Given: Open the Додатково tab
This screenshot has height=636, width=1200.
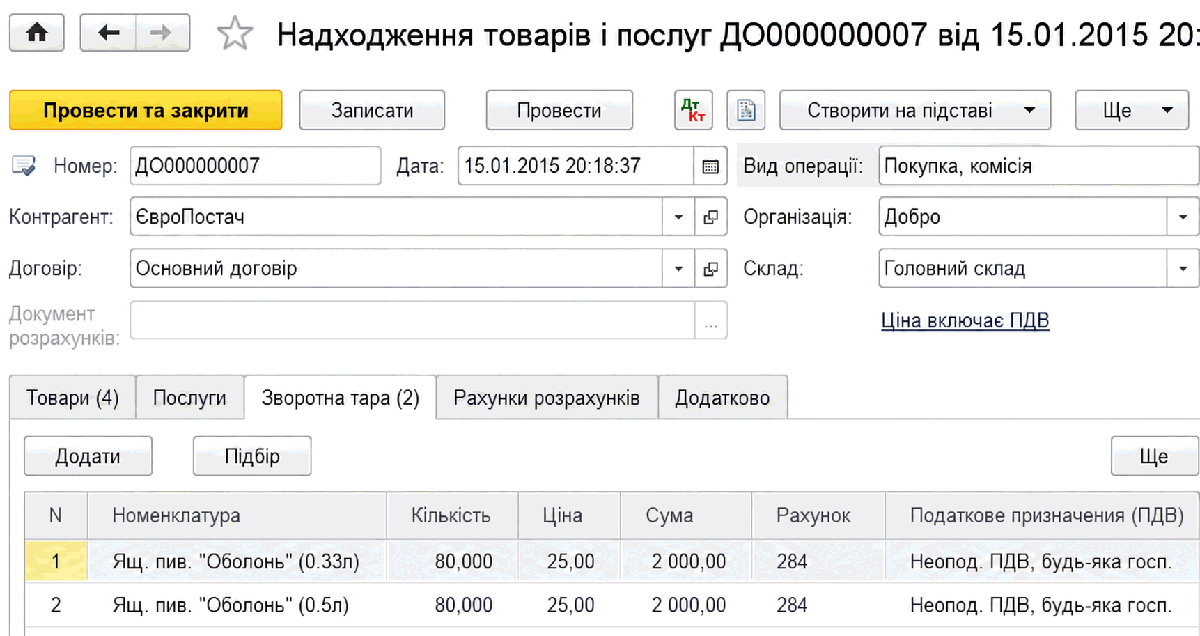Looking at the screenshot, I should 723,398.
